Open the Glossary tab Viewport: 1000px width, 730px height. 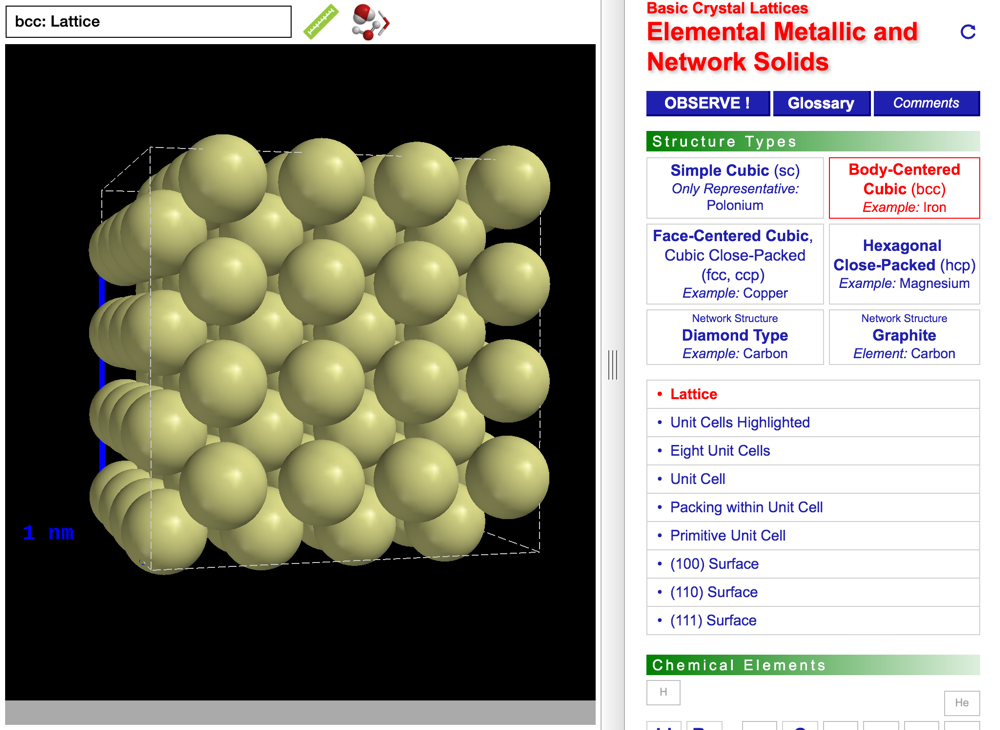821,103
